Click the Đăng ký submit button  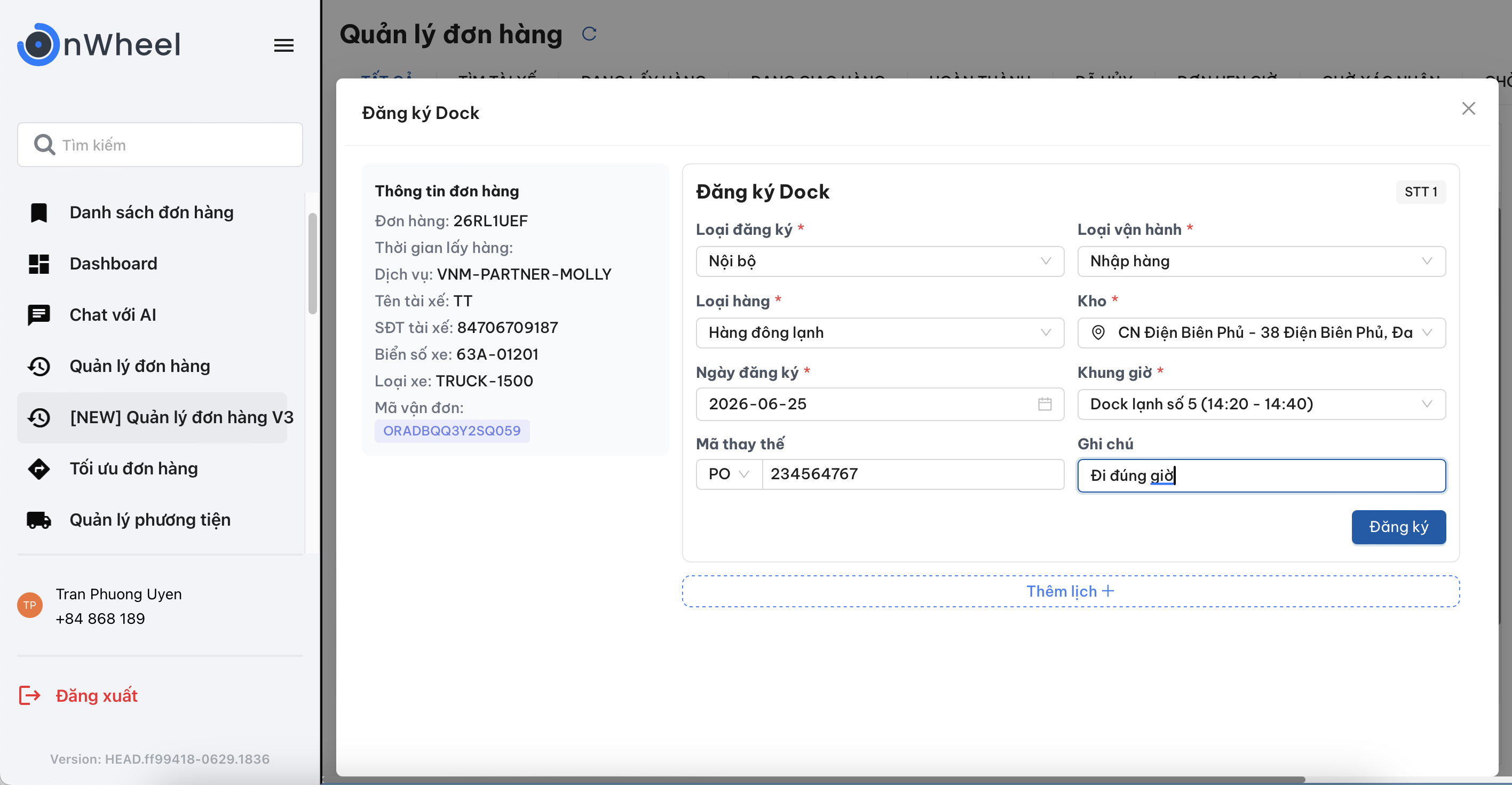point(1398,527)
